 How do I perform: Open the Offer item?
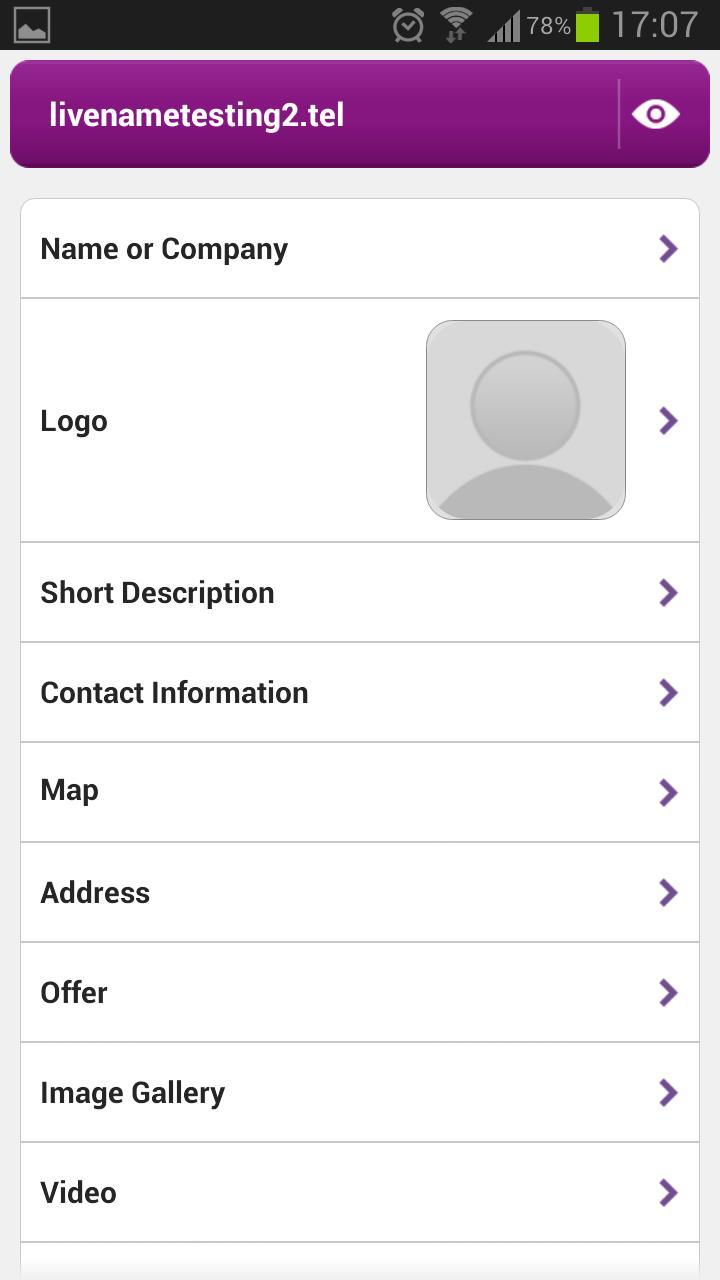coord(74,993)
